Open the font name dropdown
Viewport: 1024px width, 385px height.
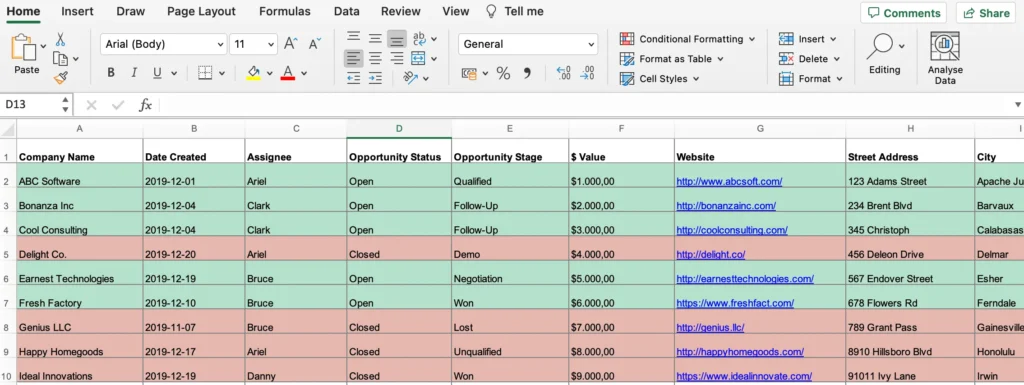pos(163,44)
